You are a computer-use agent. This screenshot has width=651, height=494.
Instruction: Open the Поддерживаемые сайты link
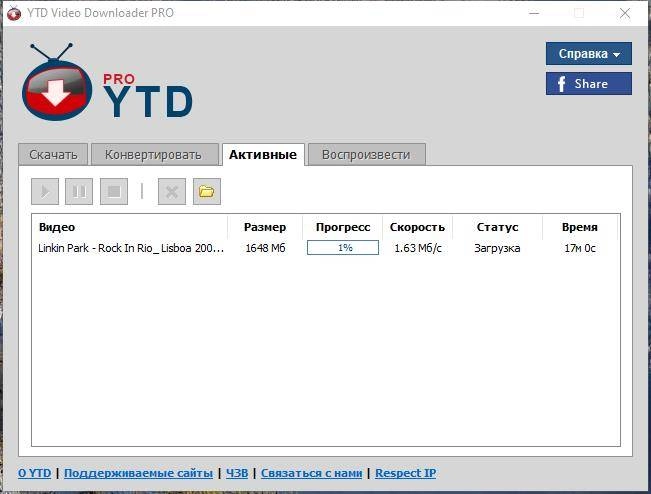point(138,473)
